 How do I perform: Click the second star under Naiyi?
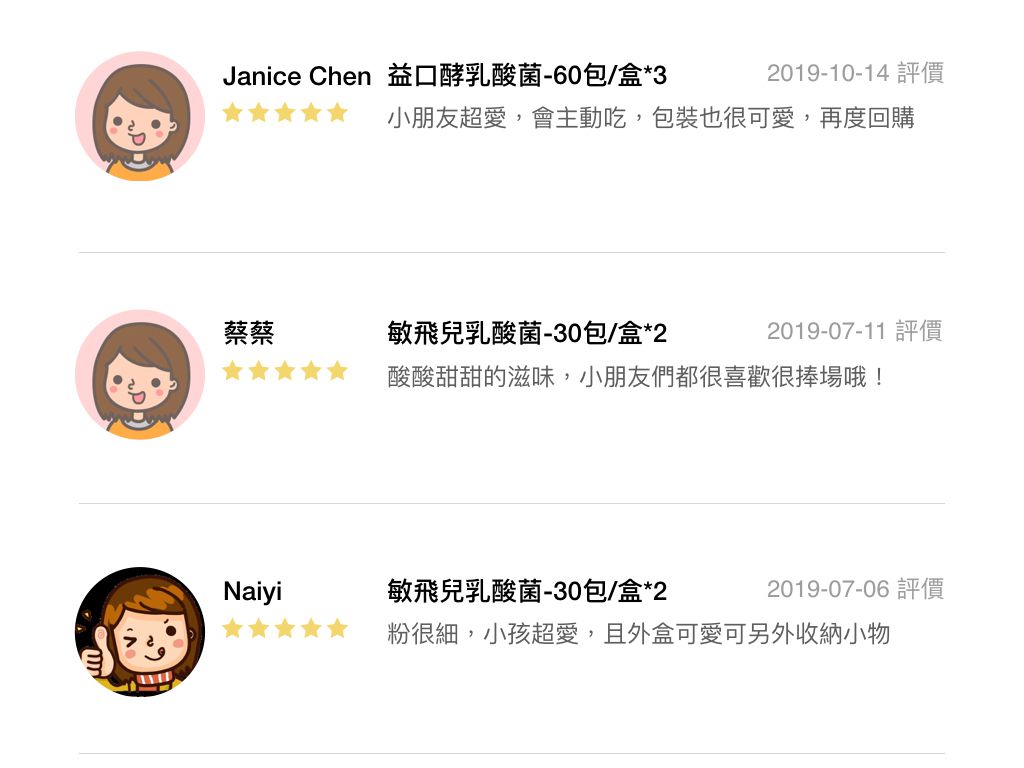[x=259, y=629]
